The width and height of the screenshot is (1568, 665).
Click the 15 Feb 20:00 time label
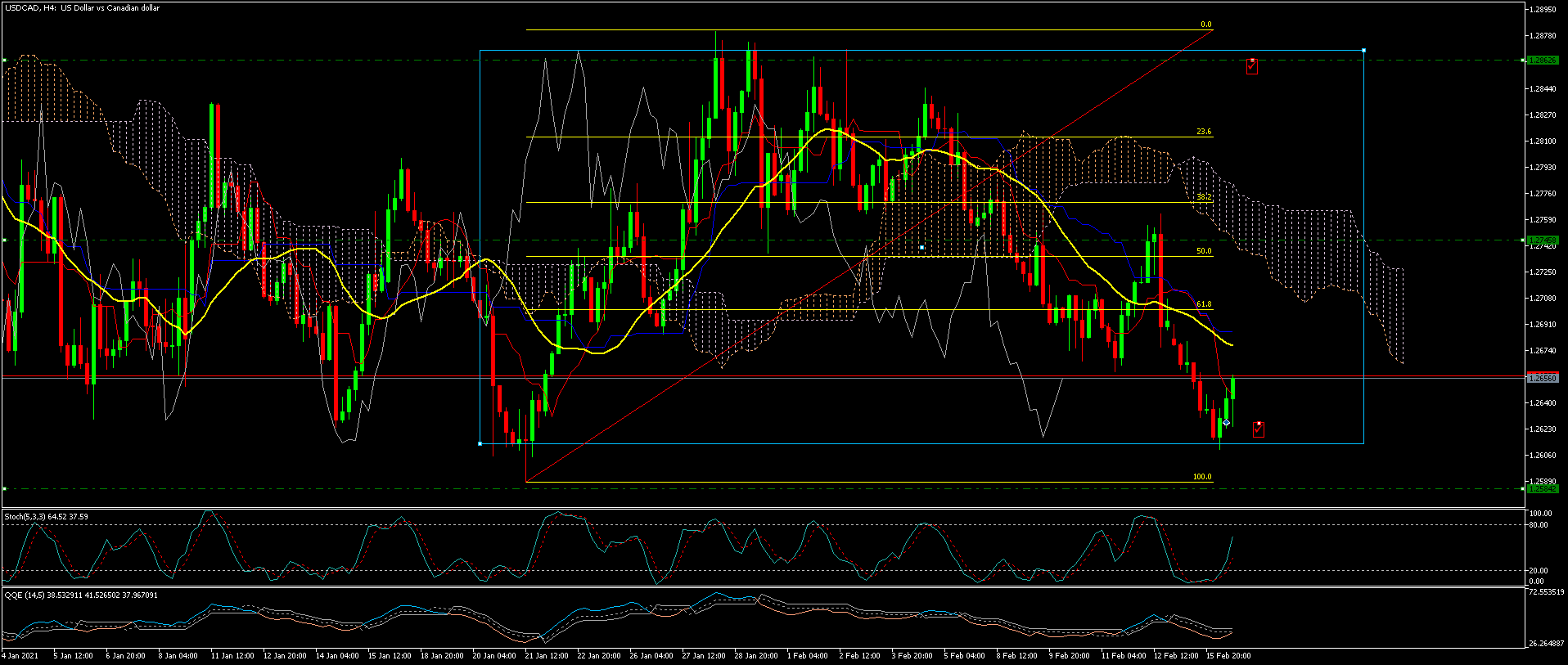click(x=1227, y=655)
